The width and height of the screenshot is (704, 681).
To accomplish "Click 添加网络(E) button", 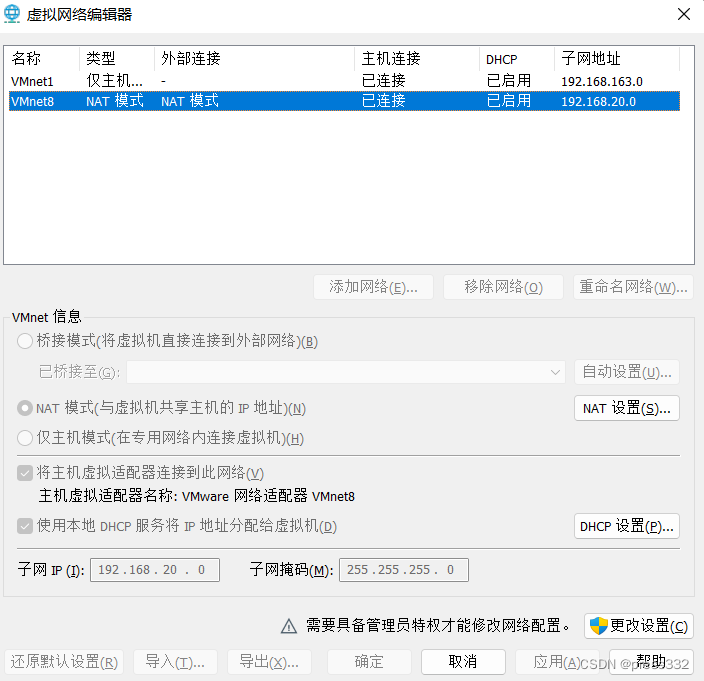I will pyautogui.click(x=374, y=287).
